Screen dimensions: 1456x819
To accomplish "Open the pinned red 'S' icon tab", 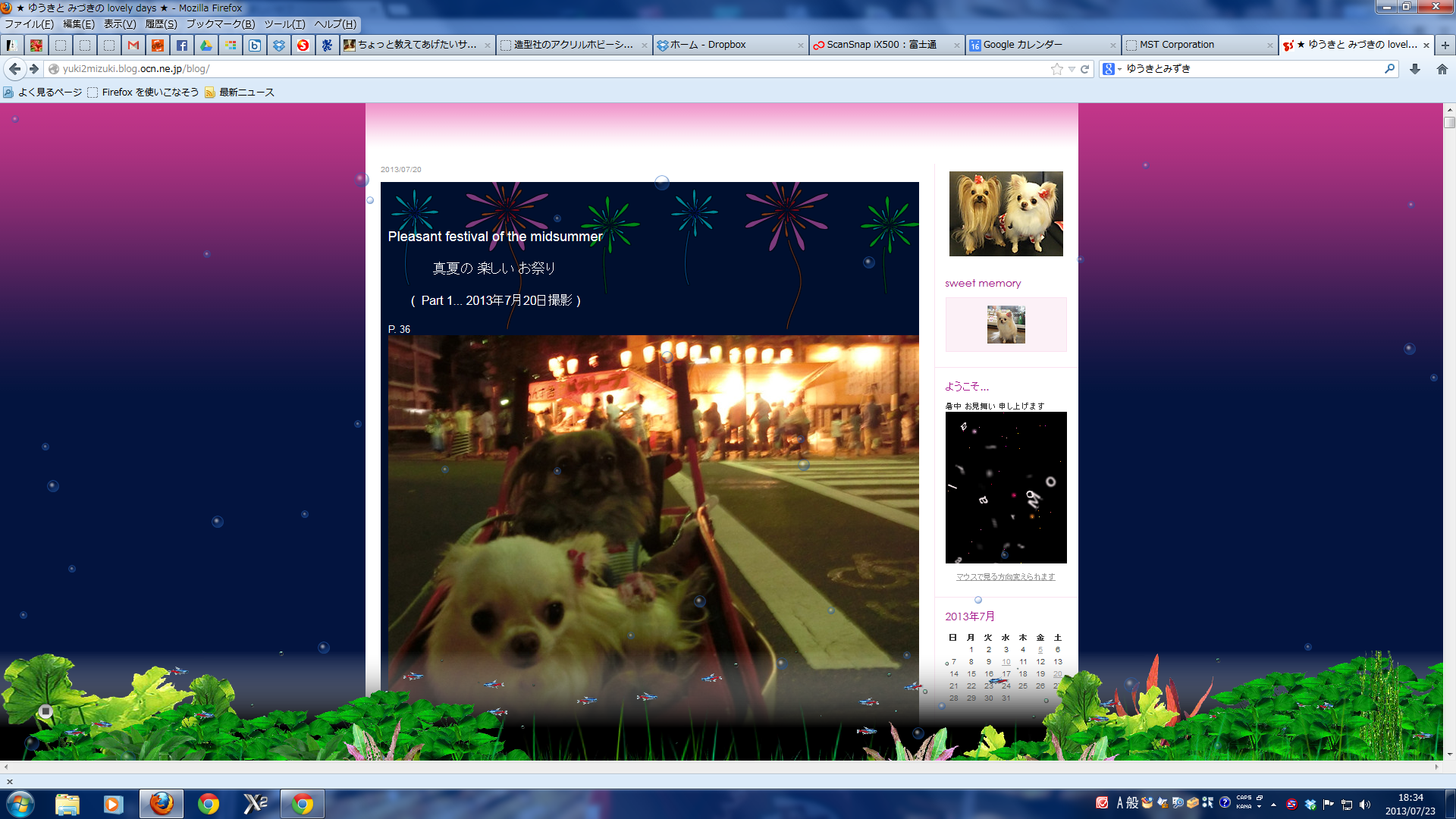I will (303, 45).
